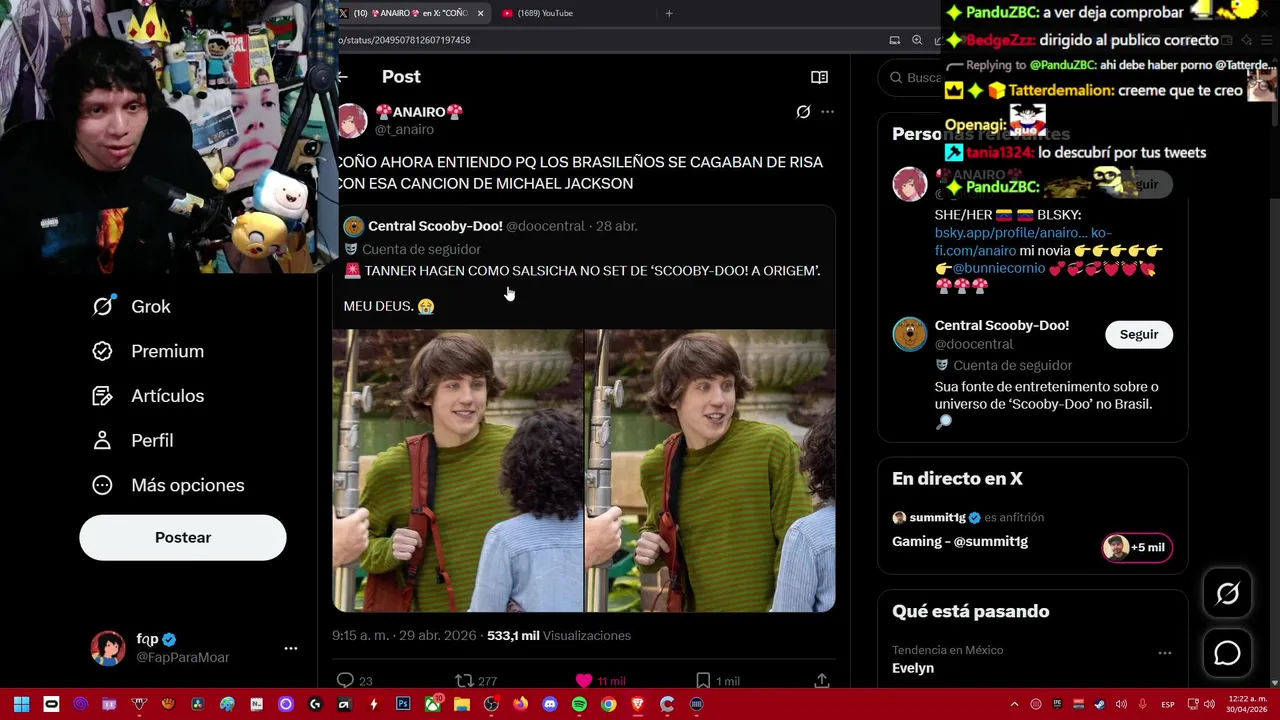Viewport: 1280px width, 720px height.
Task: Open OBS Studio from the taskbar
Action: [491, 704]
